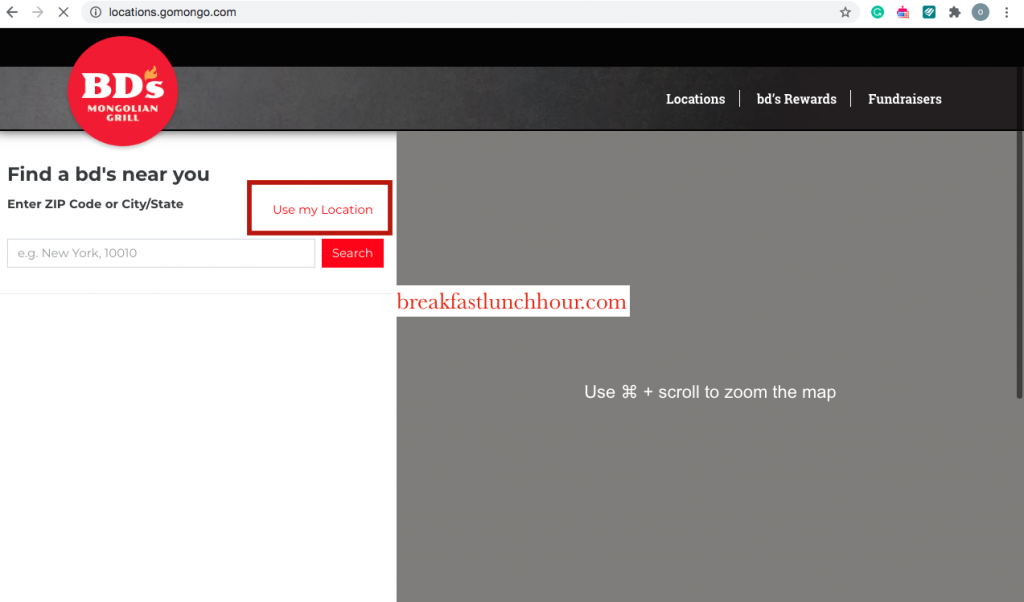Image resolution: width=1024 pixels, height=602 pixels.
Task: Open the teal square extension icon
Action: pos(929,13)
